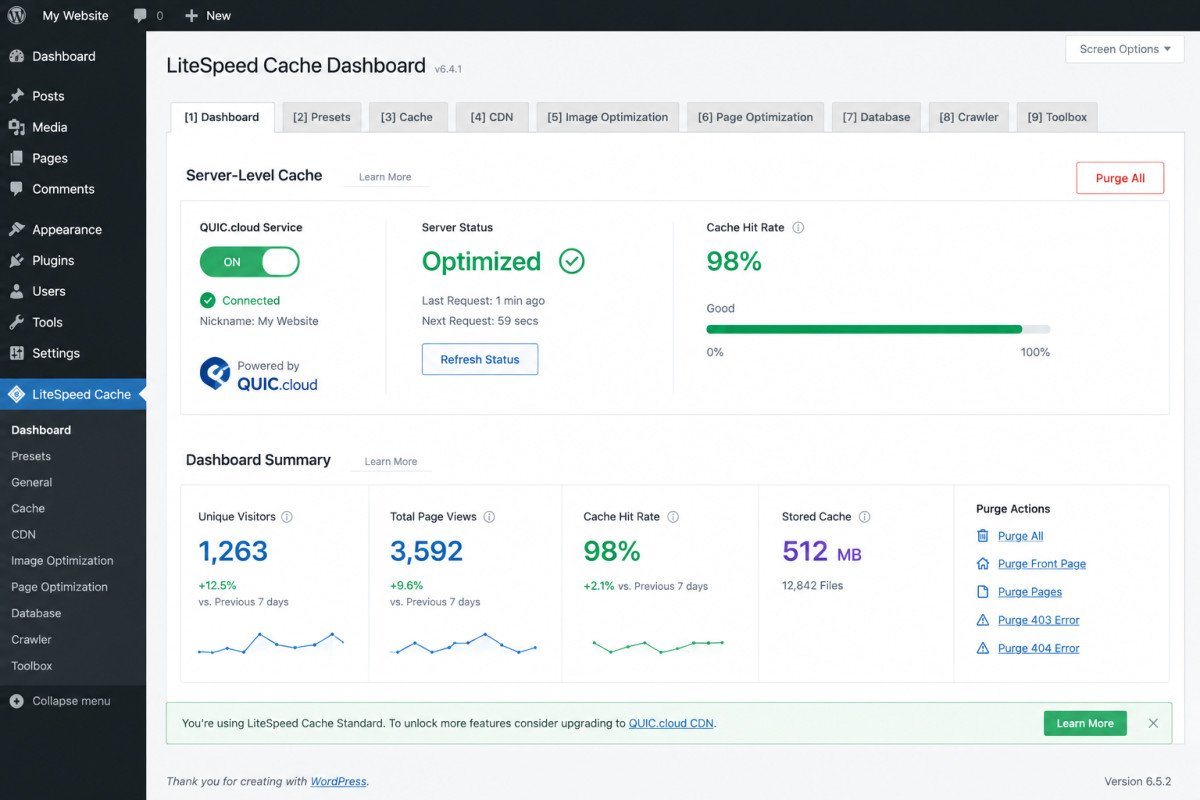Open Image Optimization in sidebar submenu
1200x800 pixels.
point(62,561)
